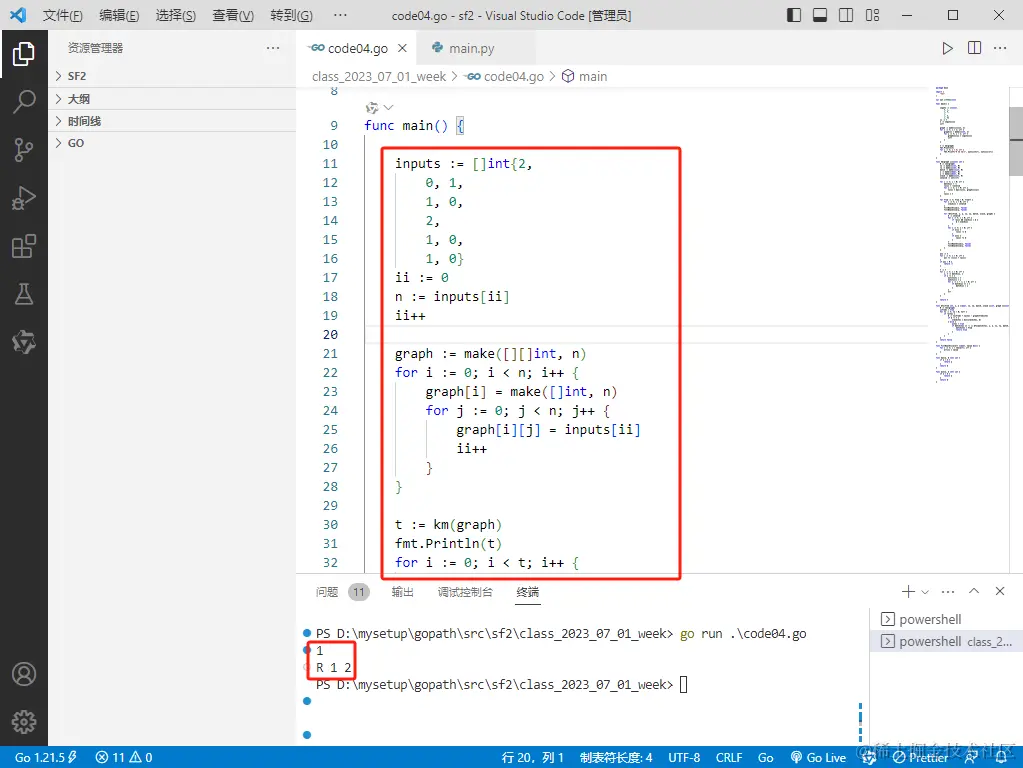Switch to the 输出 output tab
Image resolution: width=1023 pixels, height=768 pixels.
point(403,592)
